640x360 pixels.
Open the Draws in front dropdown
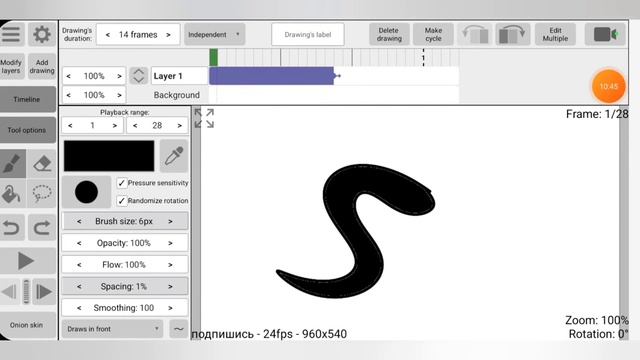point(112,329)
